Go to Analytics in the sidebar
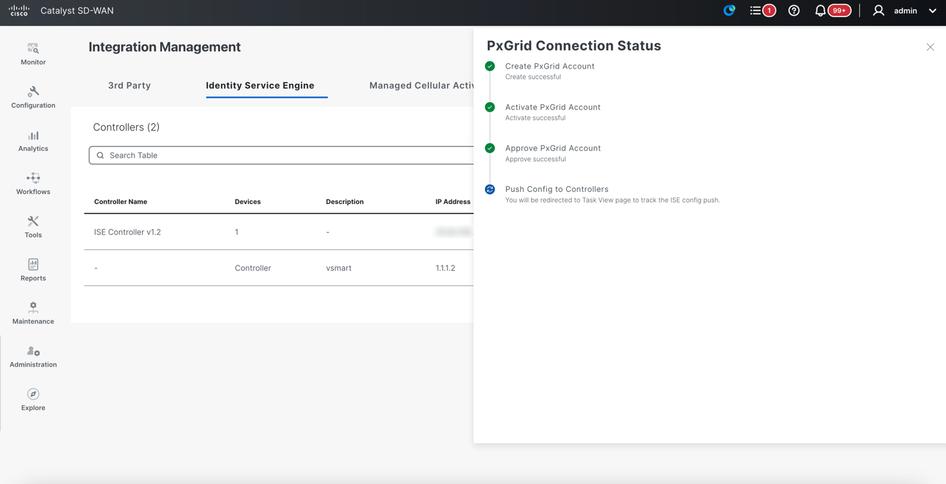Viewport: 946px width, 484px height. point(33,141)
